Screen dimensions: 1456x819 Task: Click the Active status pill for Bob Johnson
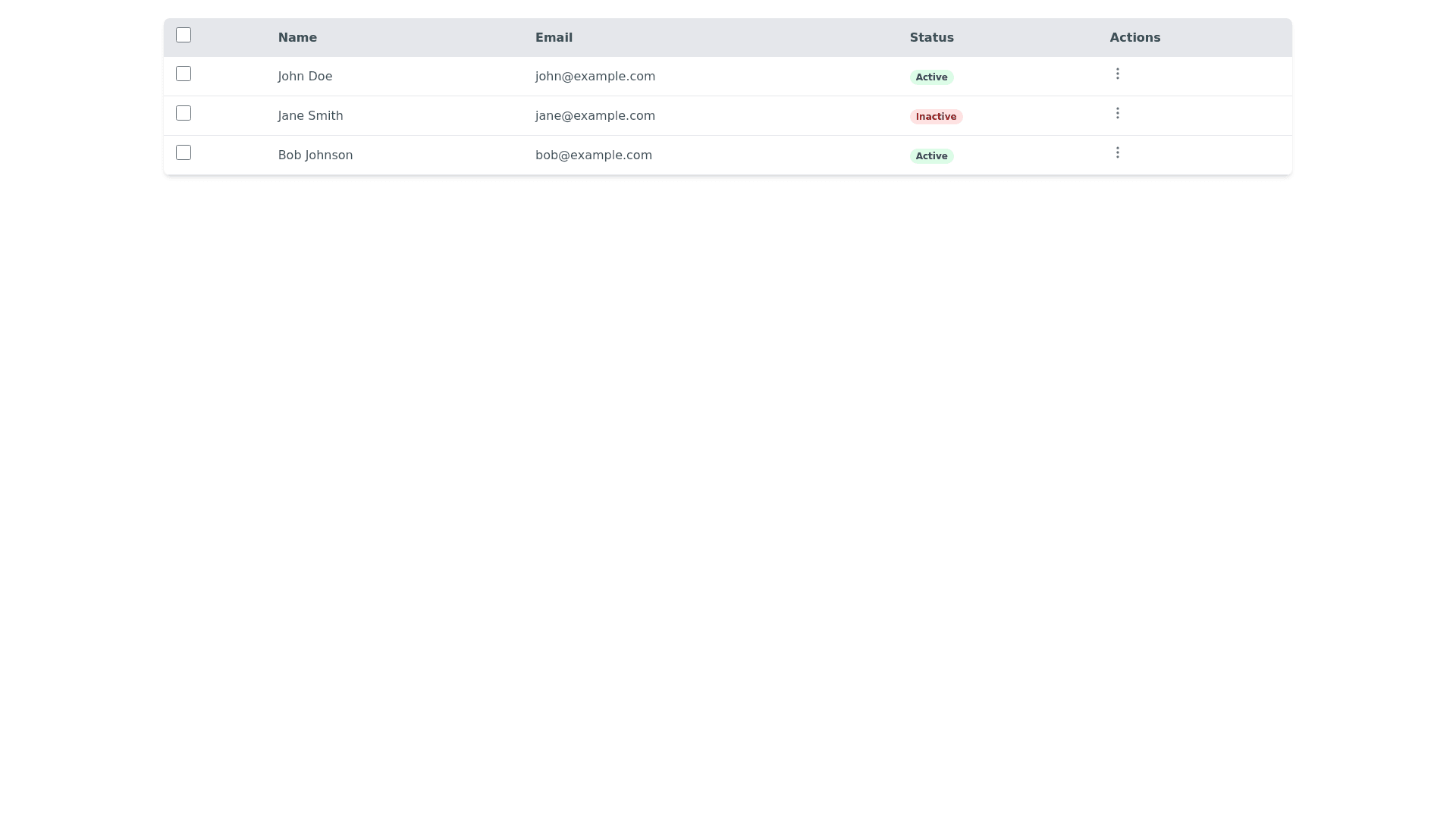pos(930,155)
